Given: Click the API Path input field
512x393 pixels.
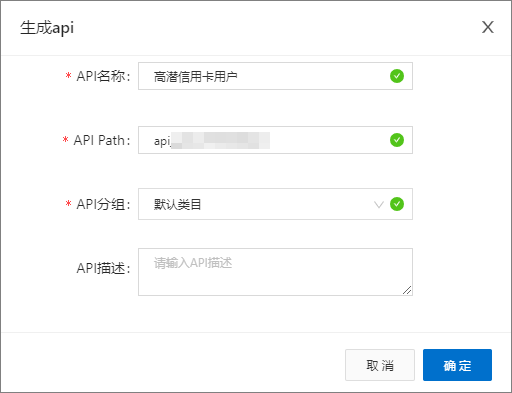Looking at the screenshot, I should coord(275,140).
